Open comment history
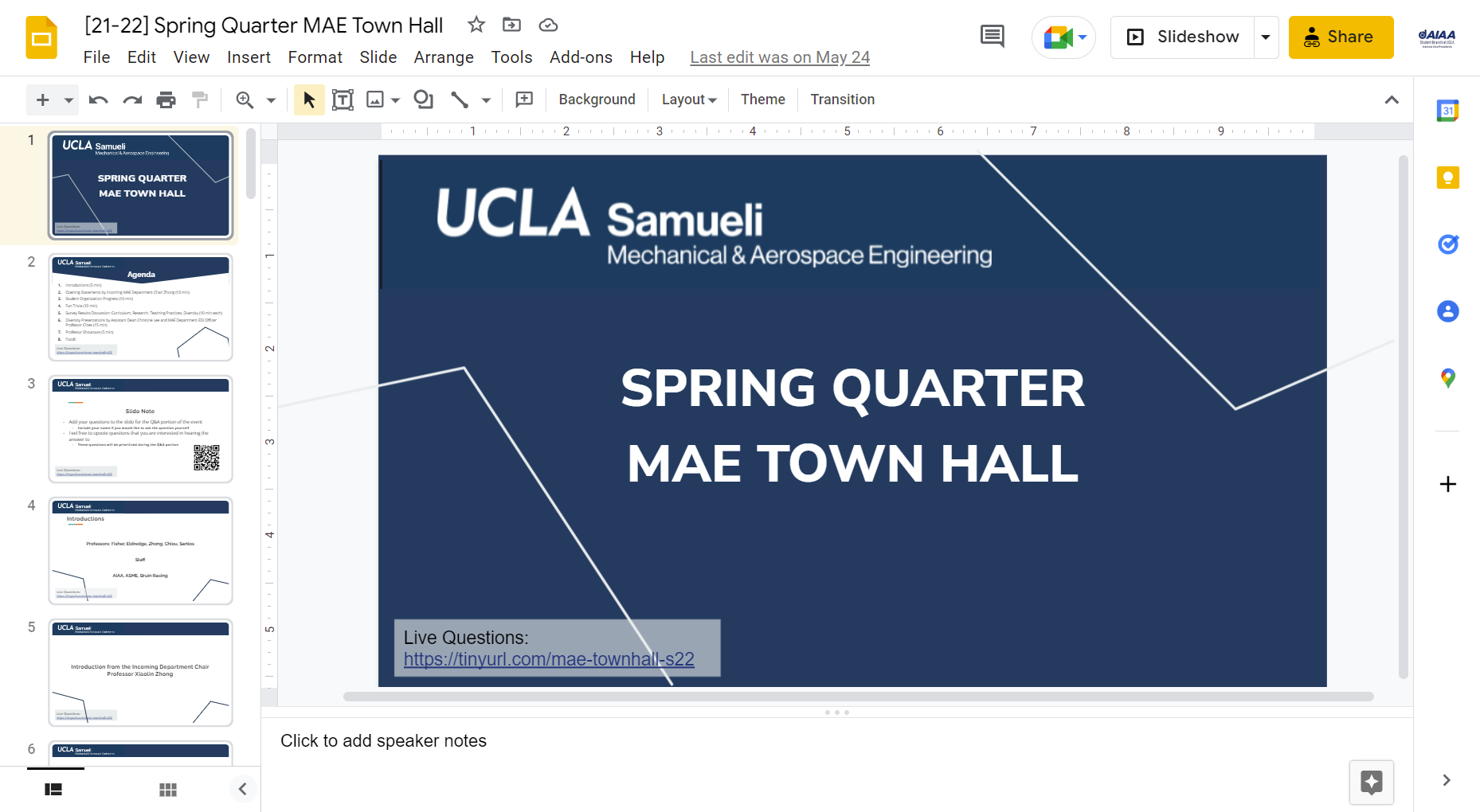 (992, 37)
